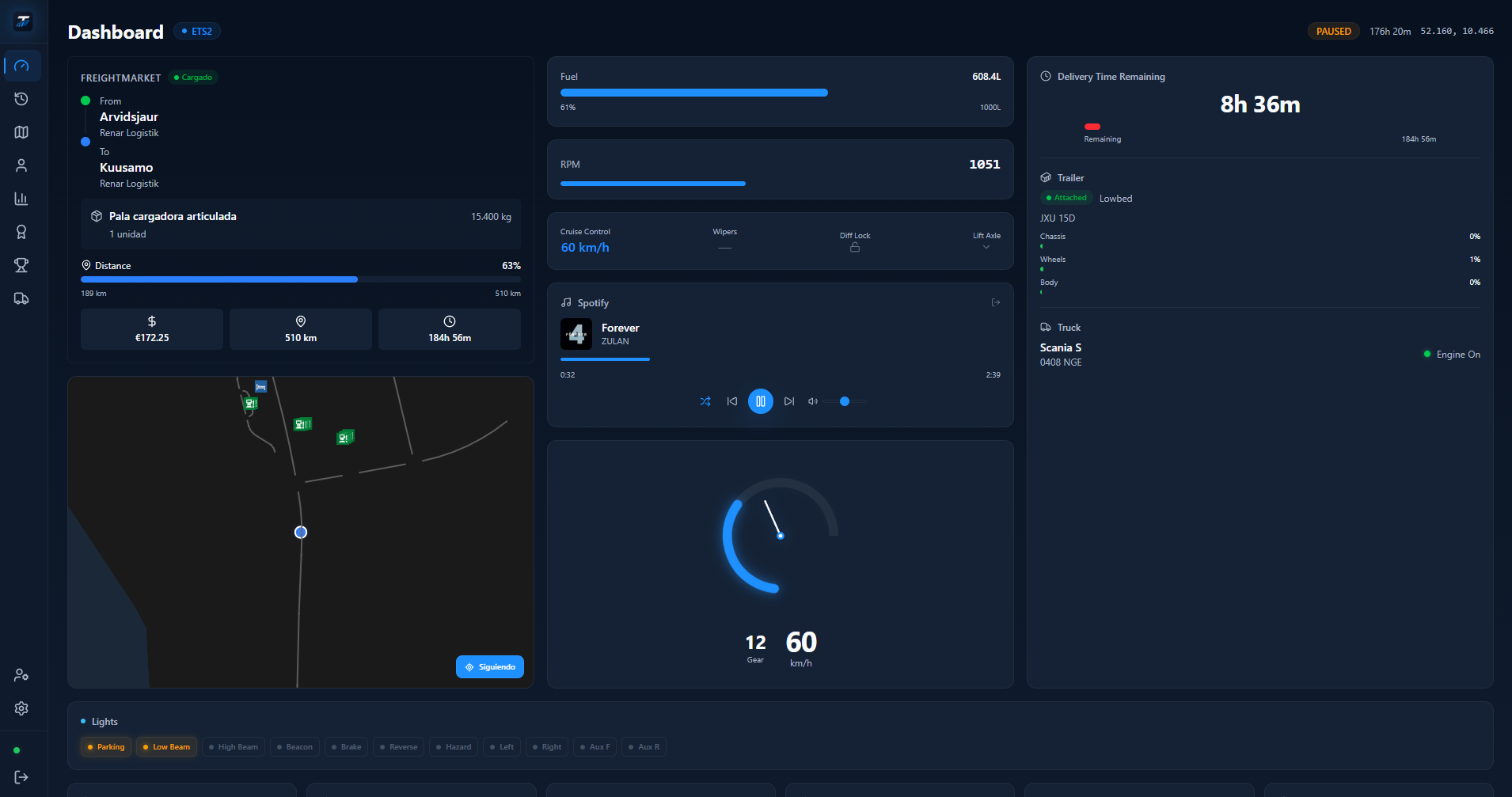Toggle the High Beam indicator

(234, 747)
